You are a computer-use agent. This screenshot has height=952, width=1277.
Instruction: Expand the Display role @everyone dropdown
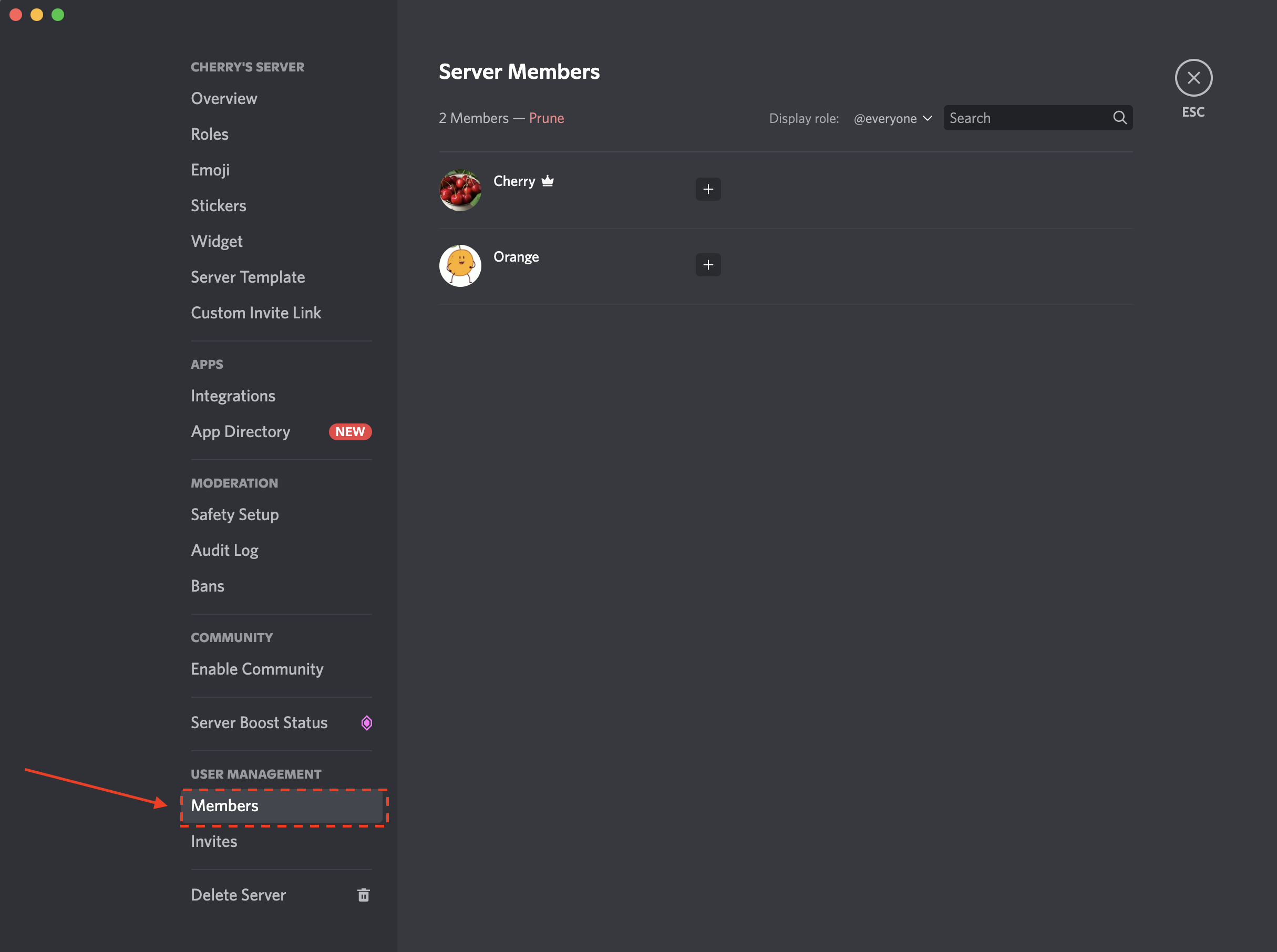(893, 118)
